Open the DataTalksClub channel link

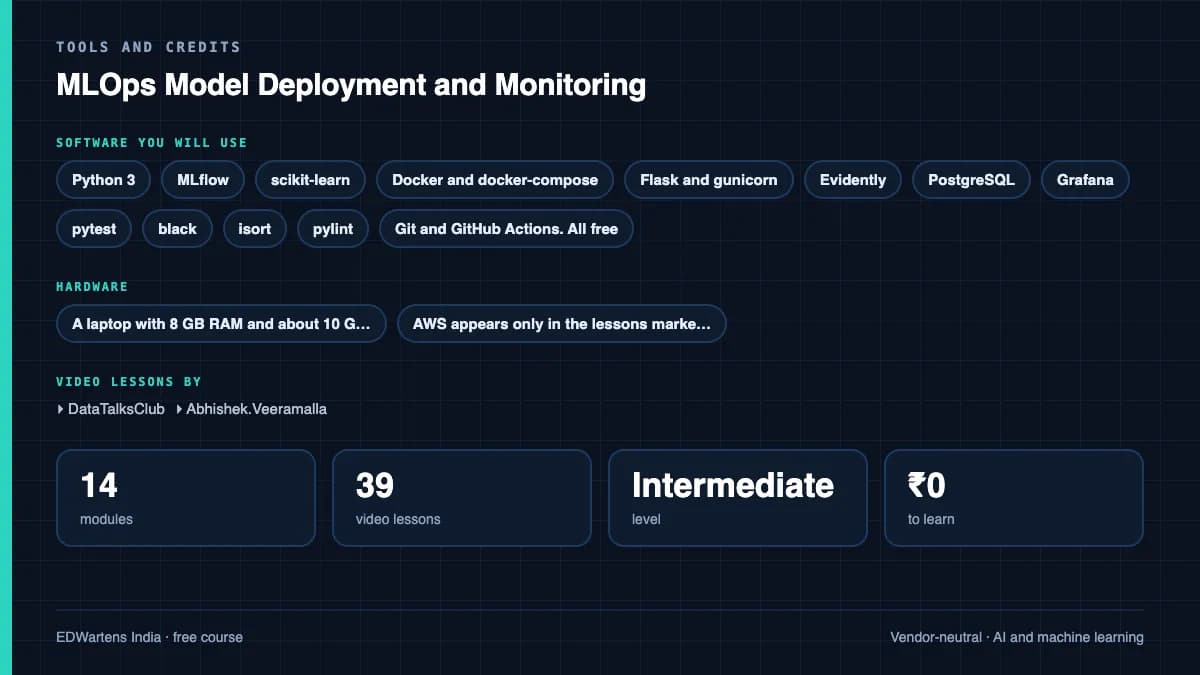[116, 409]
